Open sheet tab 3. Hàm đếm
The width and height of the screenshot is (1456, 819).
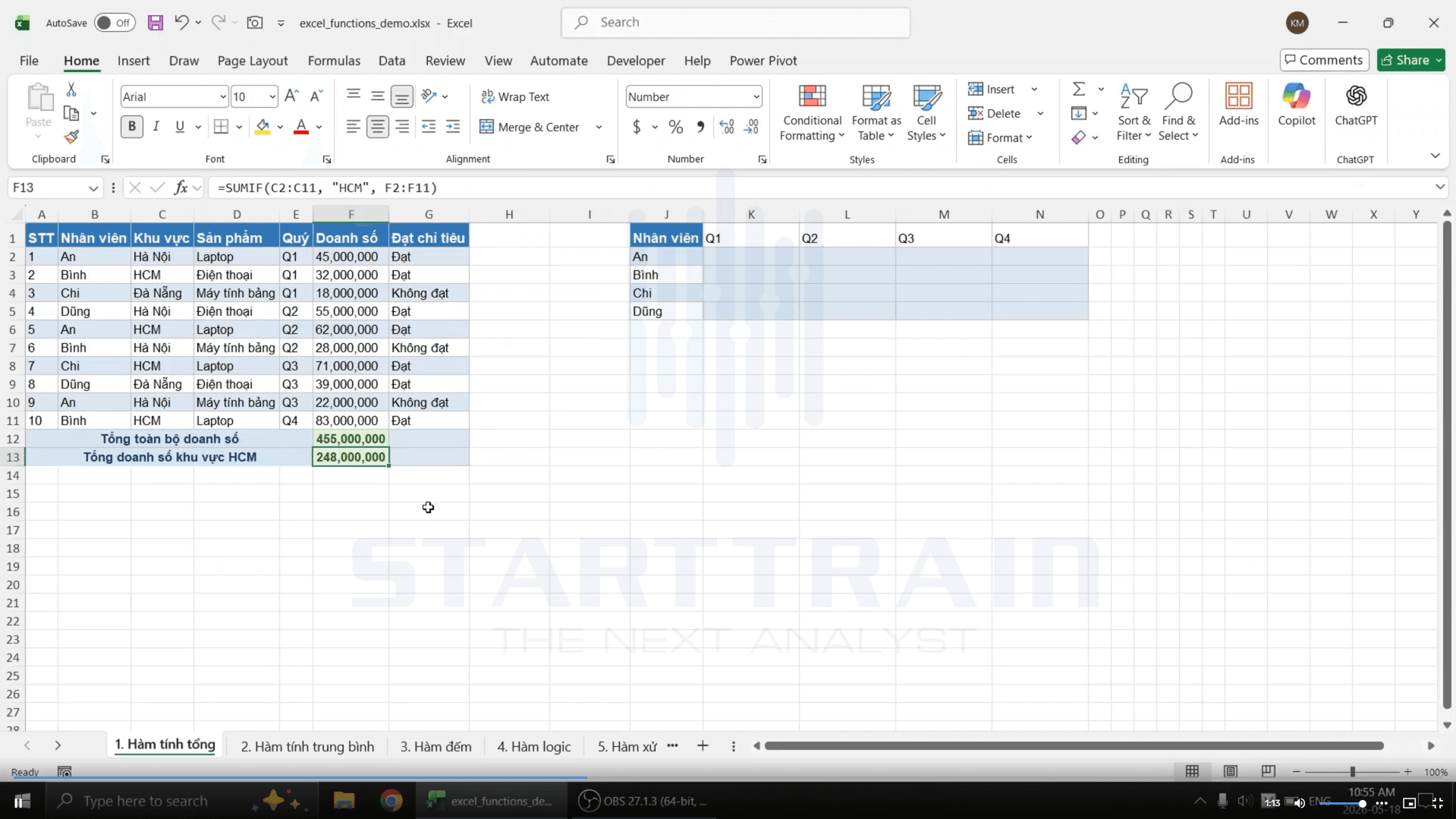[436, 747]
